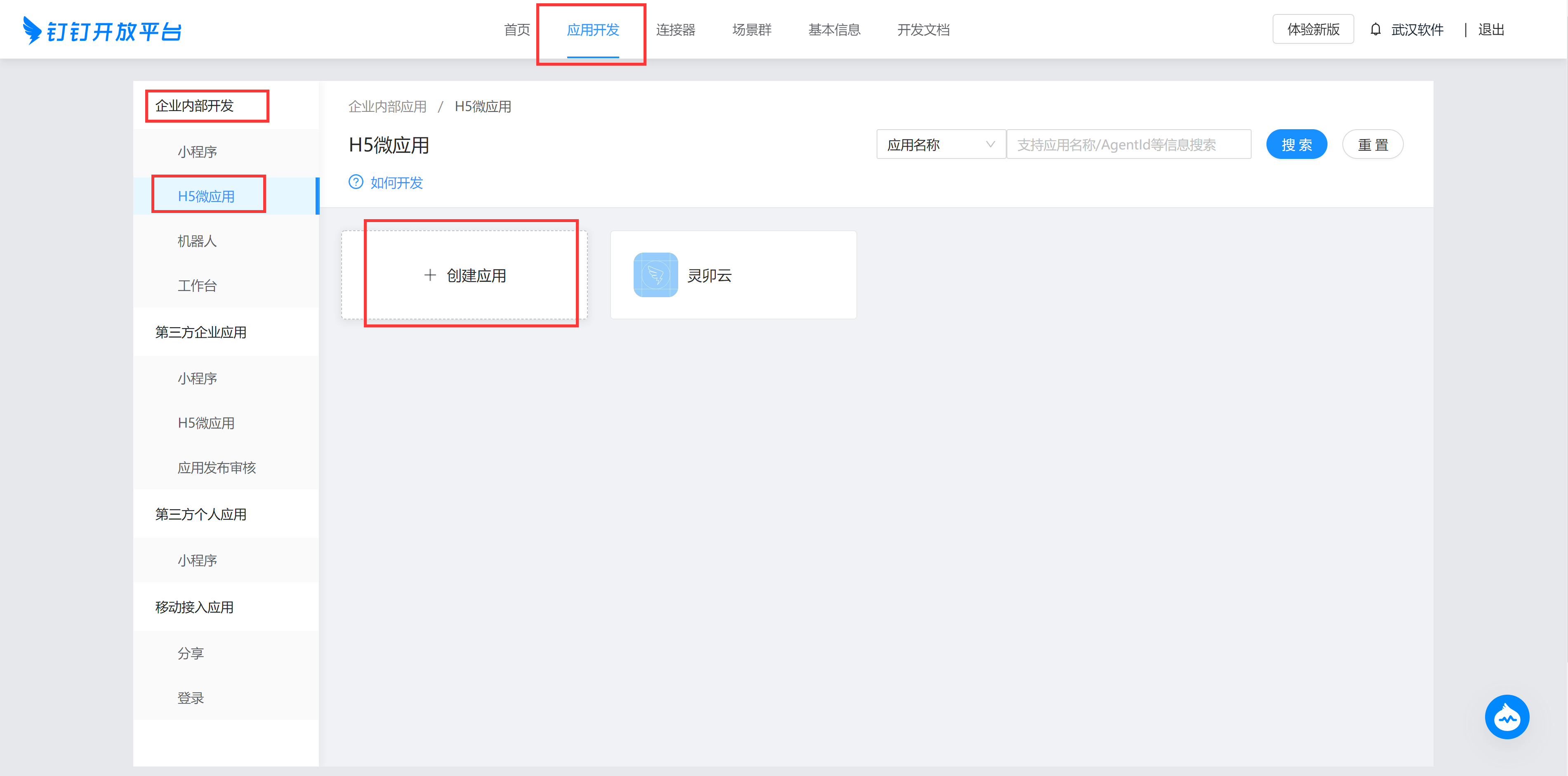Click the plus icon to create app

coord(430,275)
